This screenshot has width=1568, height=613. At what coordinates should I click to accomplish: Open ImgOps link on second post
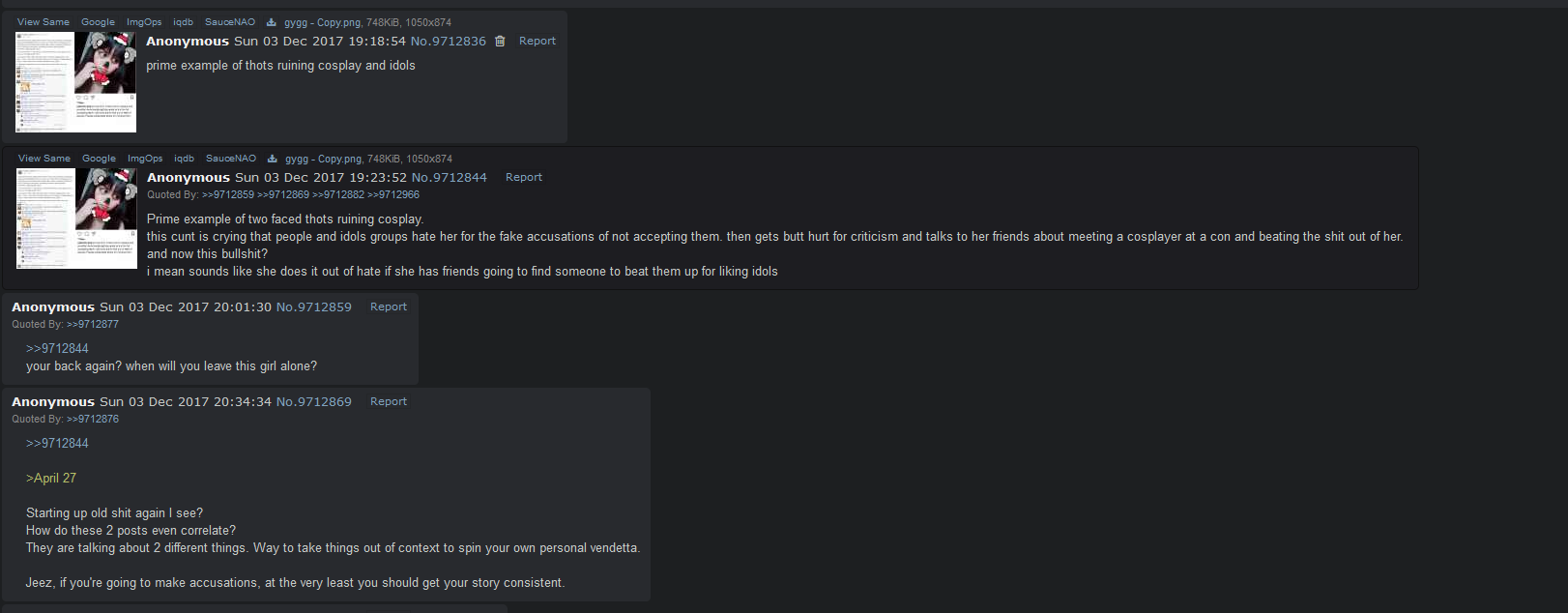tap(145, 159)
